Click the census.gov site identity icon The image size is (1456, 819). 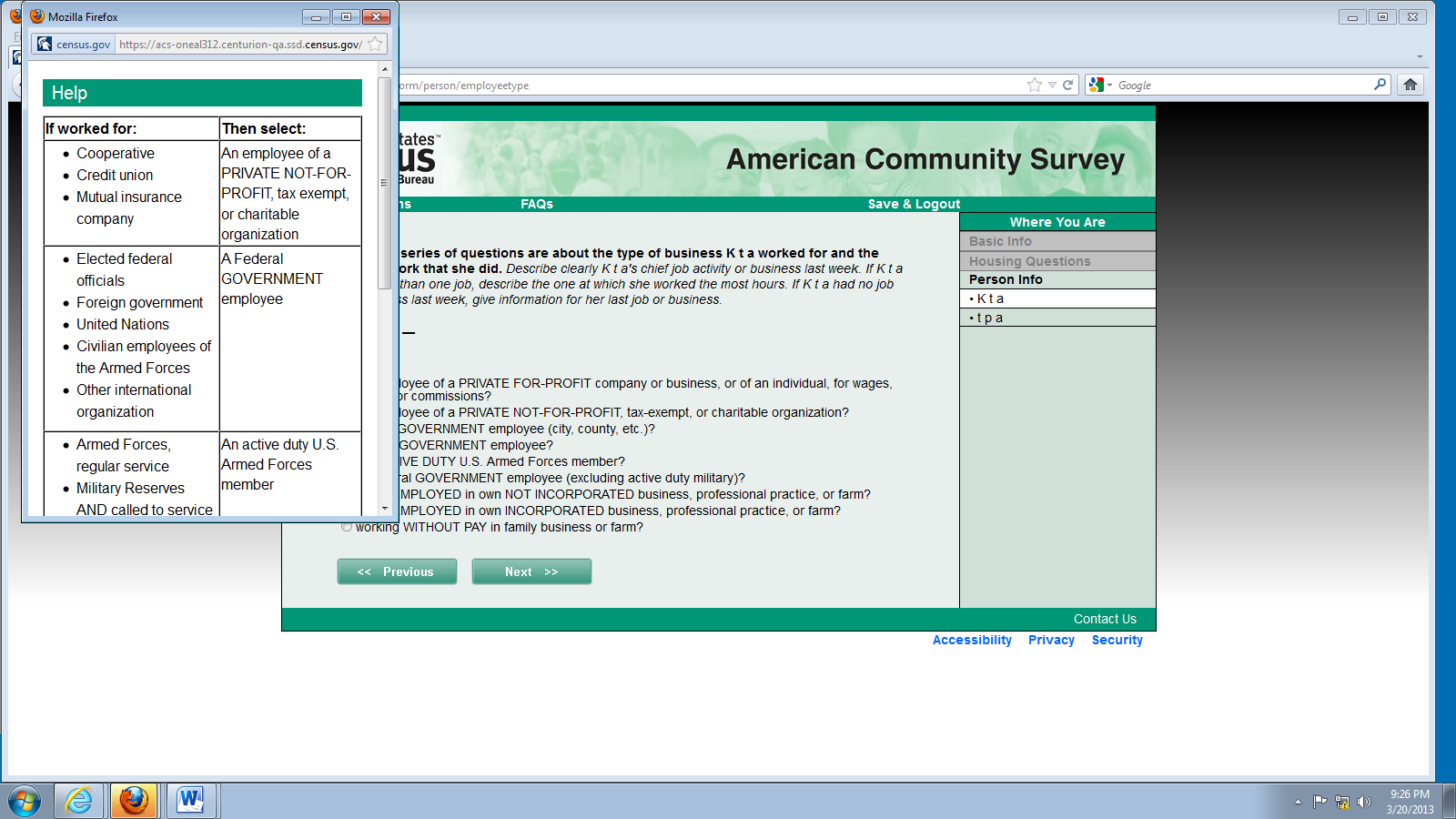(x=45, y=44)
